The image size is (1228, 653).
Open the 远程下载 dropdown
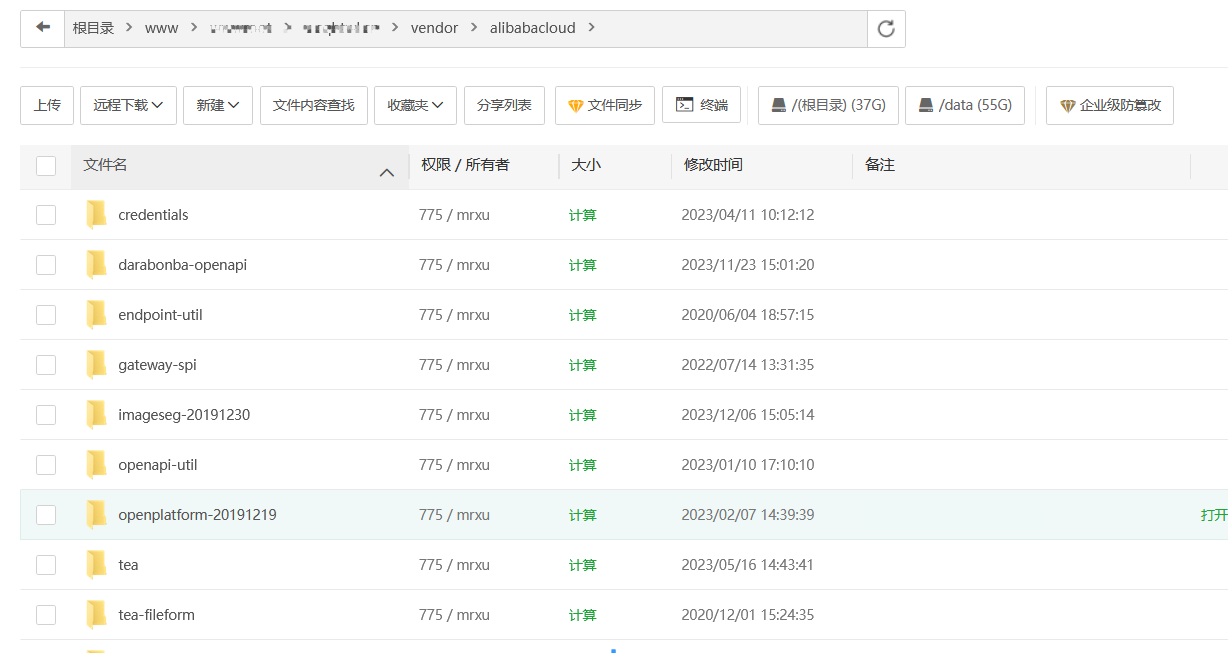click(128, 105)
